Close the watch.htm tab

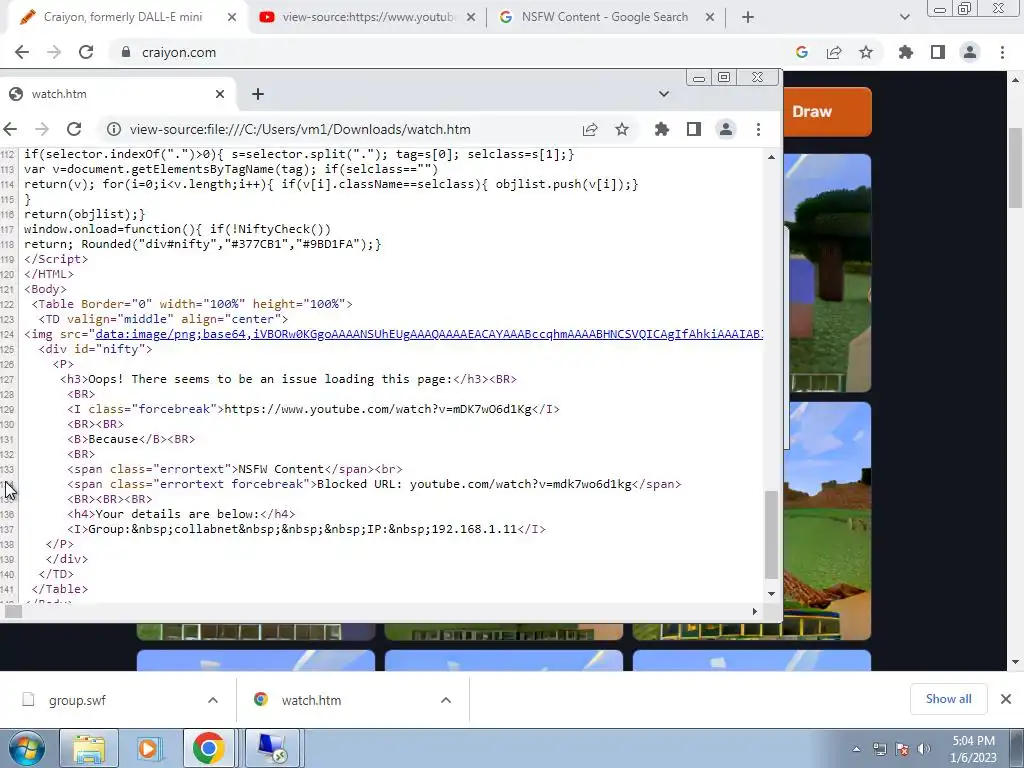pos(220,94)
